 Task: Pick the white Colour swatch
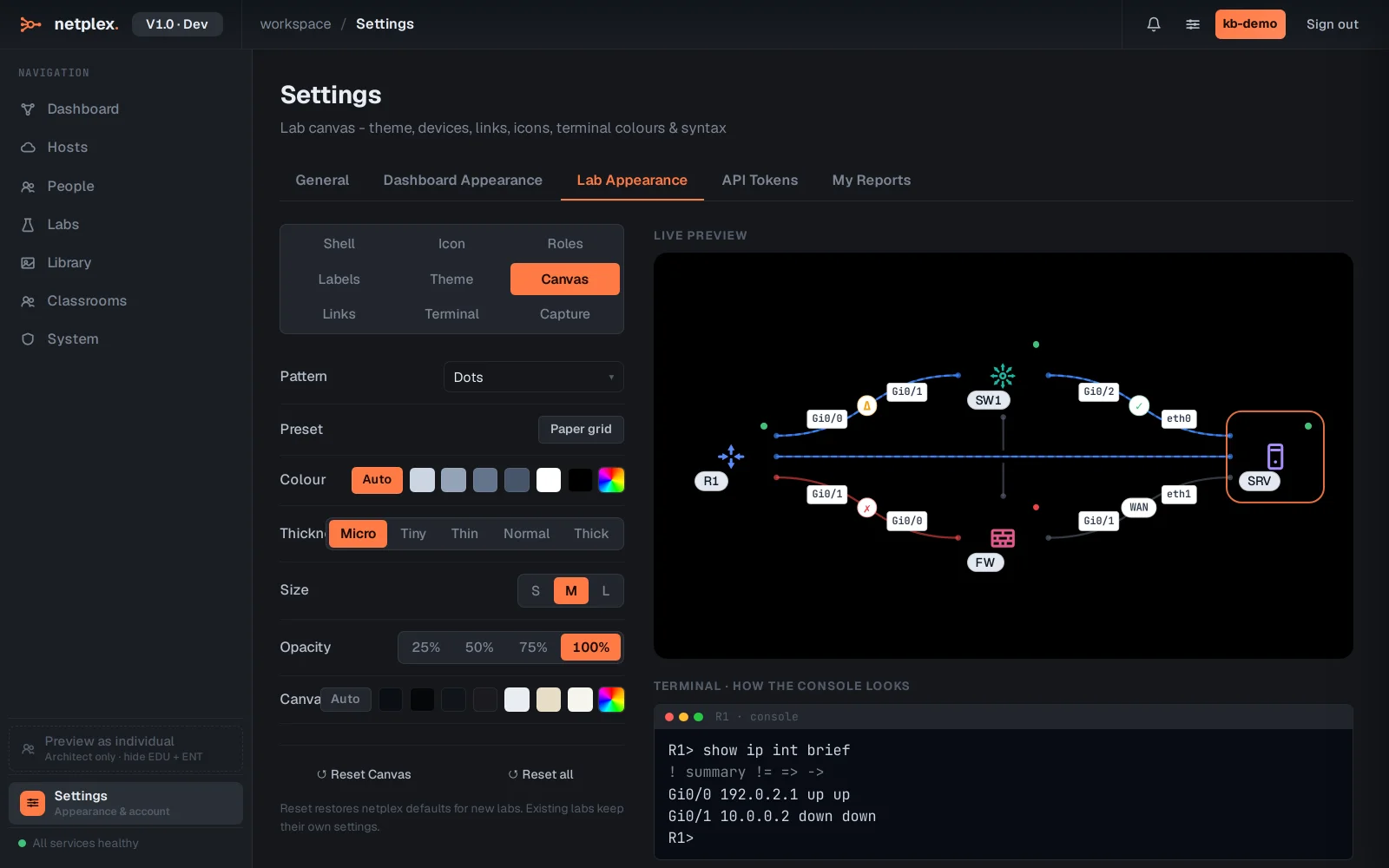pos(549,480)
